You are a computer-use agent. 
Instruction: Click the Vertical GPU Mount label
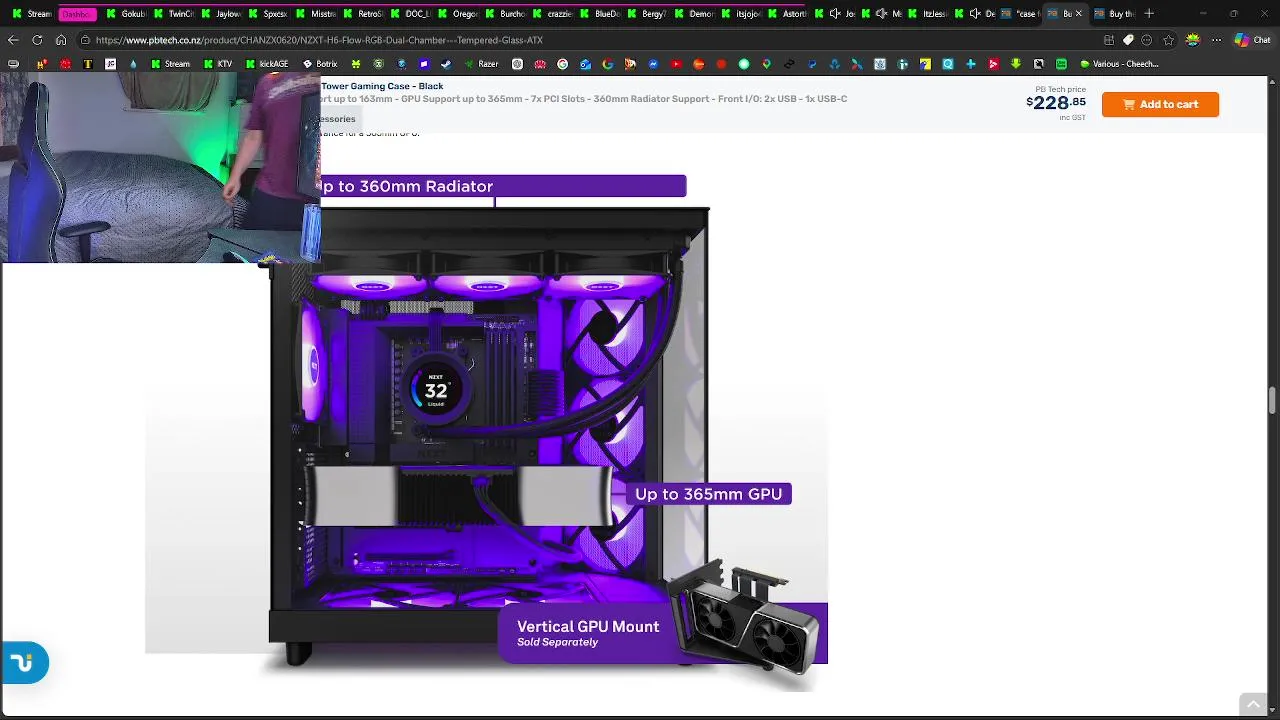click(x=588, y=627)
